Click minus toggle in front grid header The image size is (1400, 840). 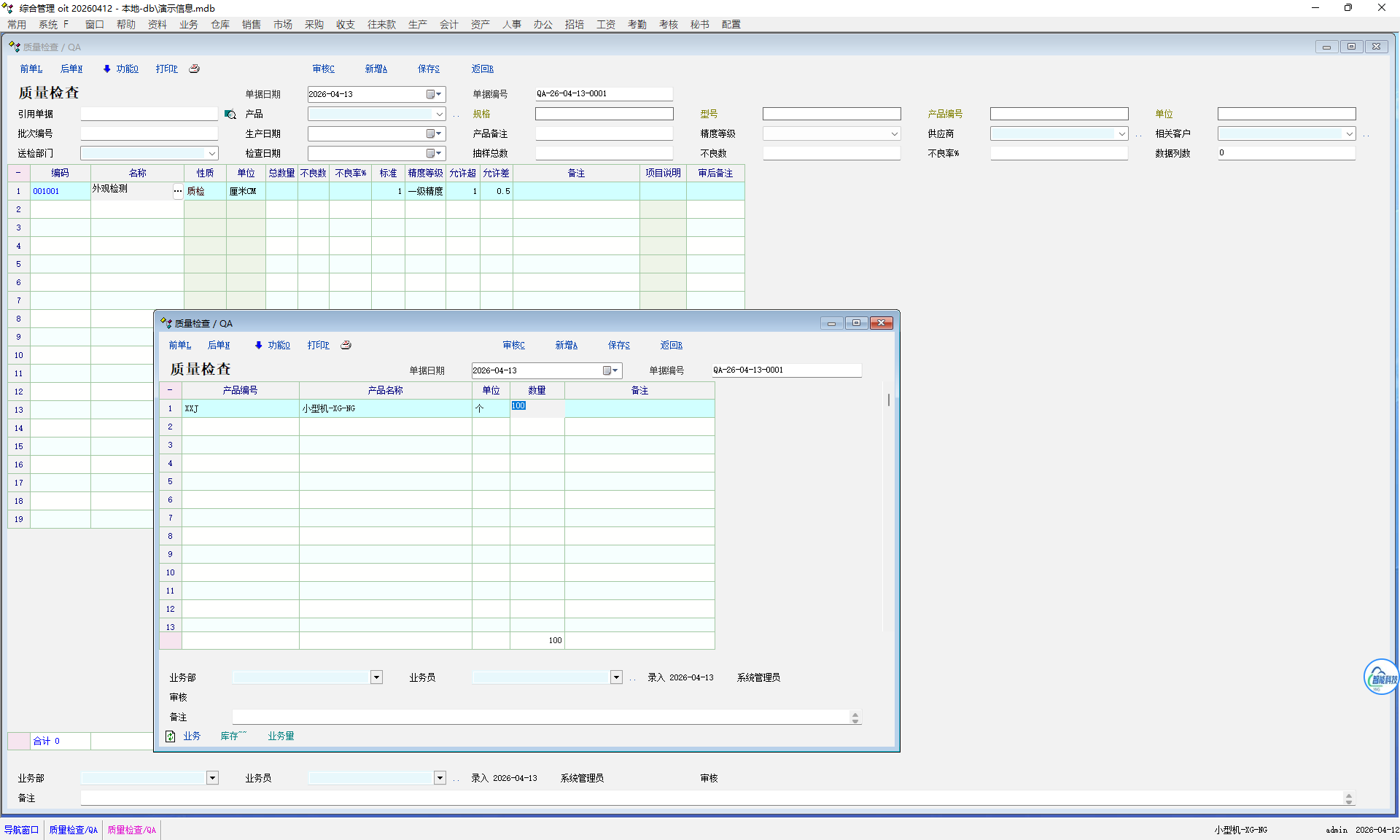point(170,390)
